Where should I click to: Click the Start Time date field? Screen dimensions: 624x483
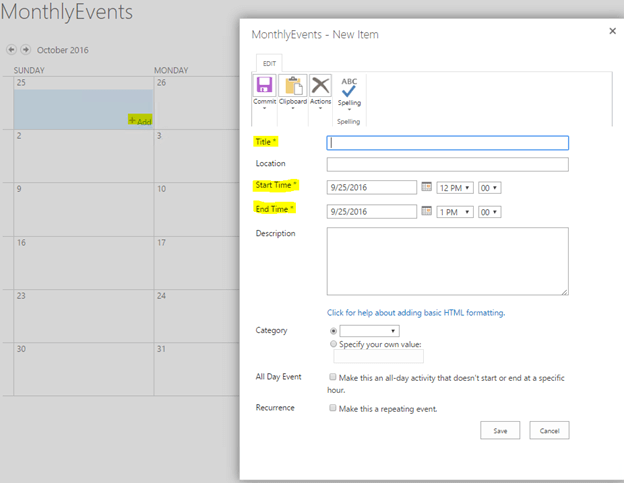point(372,187)
